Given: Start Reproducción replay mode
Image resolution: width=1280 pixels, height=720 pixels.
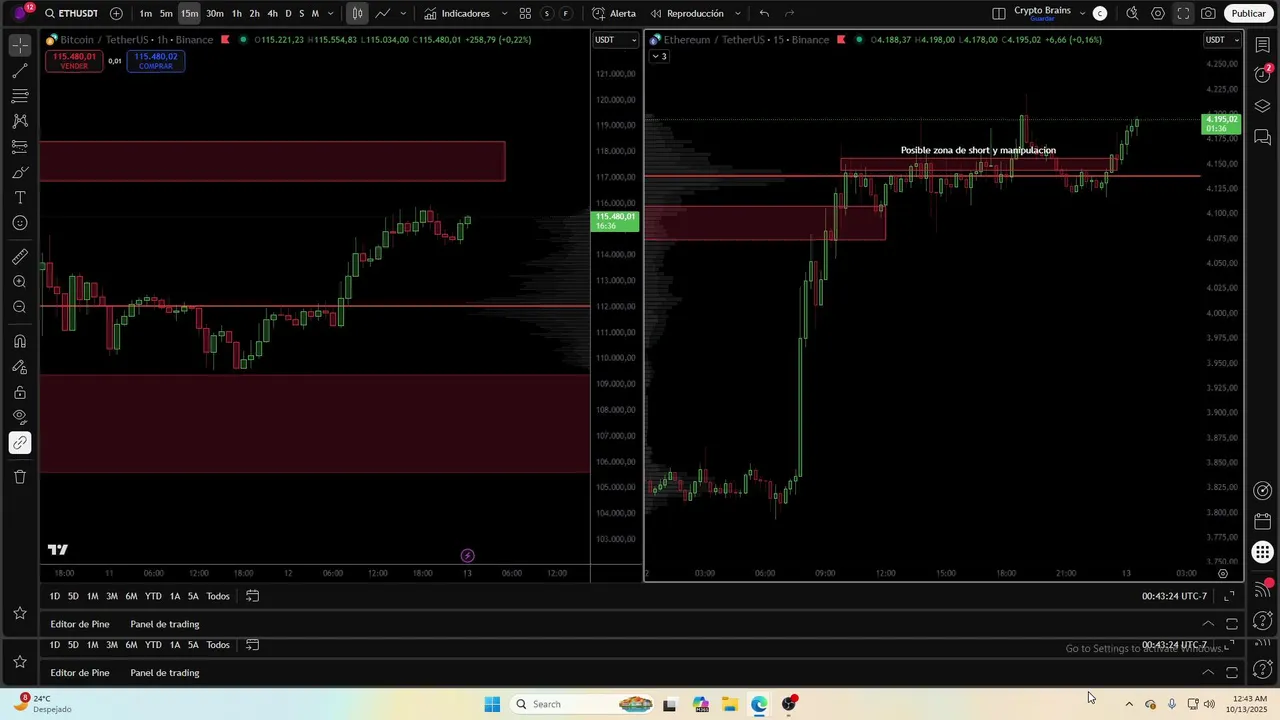Looking at the screenshot, I should click(x=686, y=13).
